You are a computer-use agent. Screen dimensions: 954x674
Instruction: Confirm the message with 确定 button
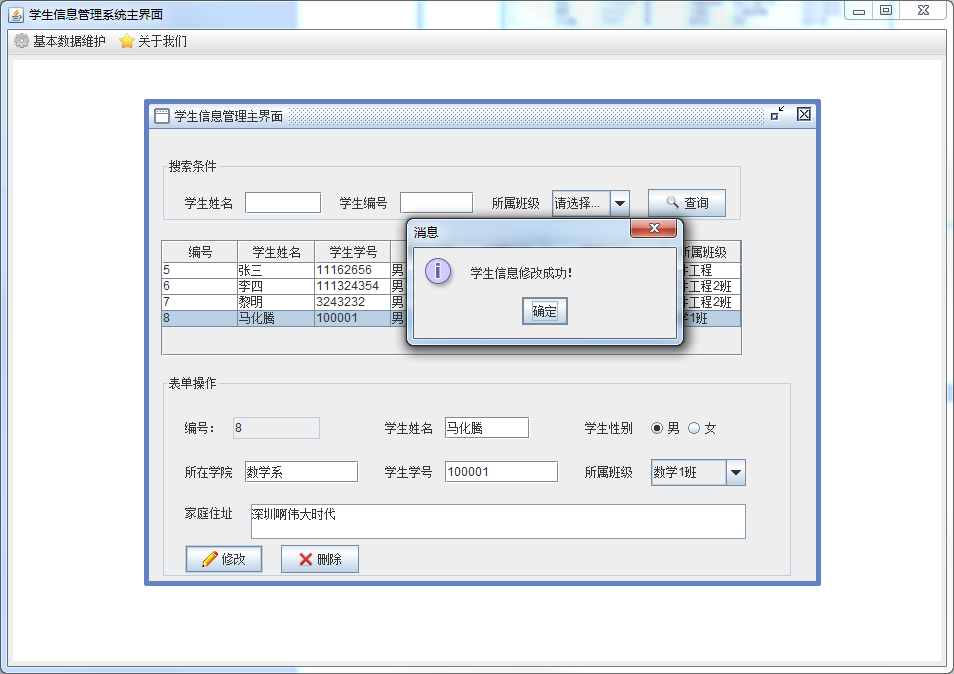(545, 311)
